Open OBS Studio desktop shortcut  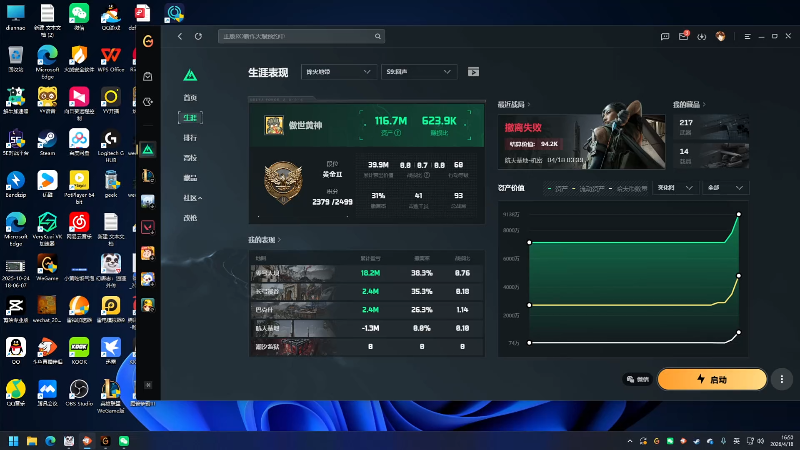click(79, 393)
